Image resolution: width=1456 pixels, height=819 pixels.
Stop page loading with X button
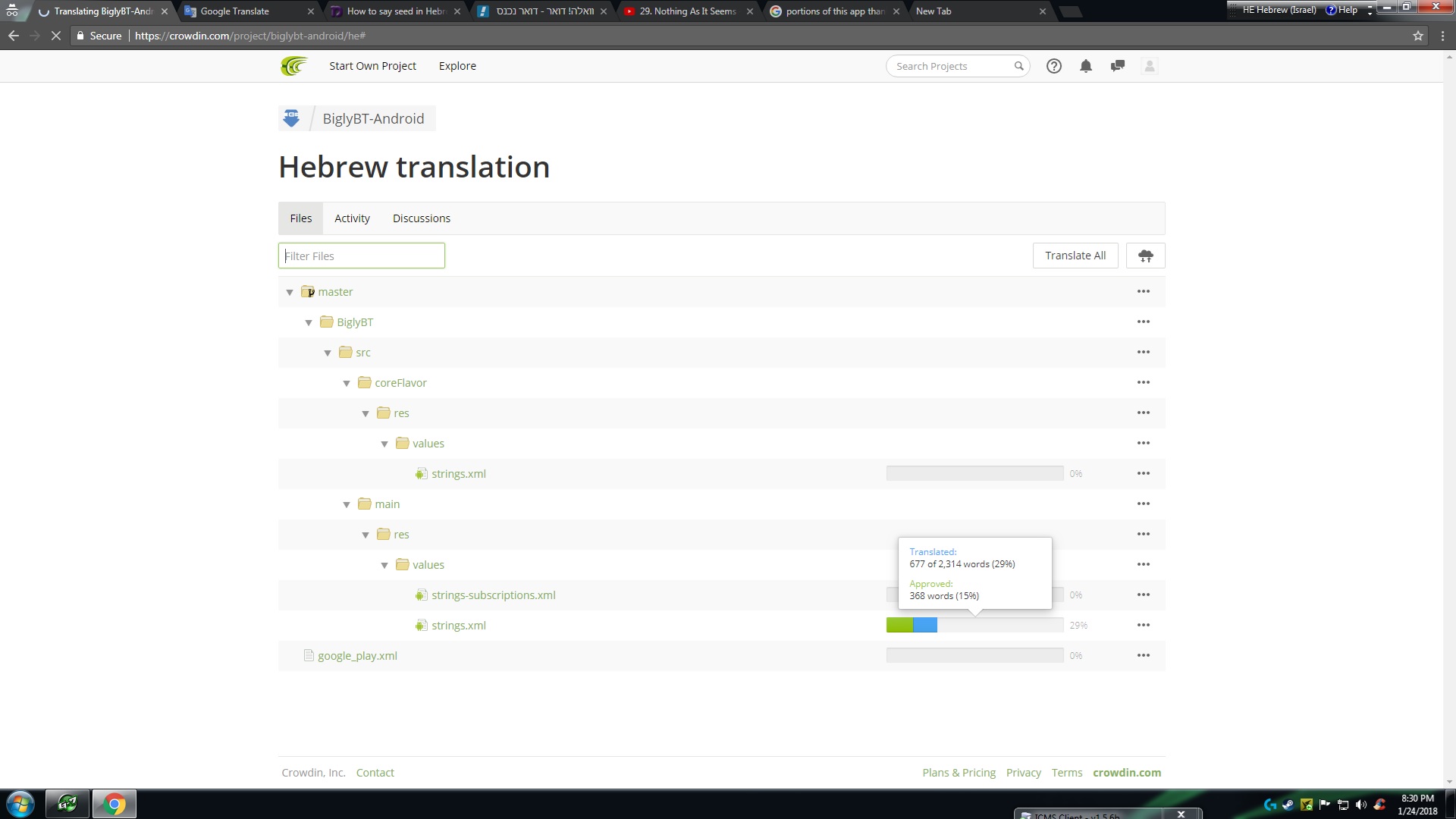pos(55,36)
